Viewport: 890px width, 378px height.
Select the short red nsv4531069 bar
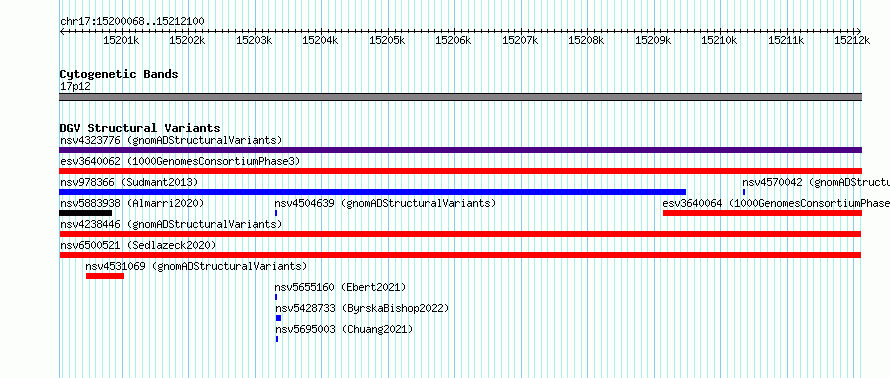coord(105,276)
